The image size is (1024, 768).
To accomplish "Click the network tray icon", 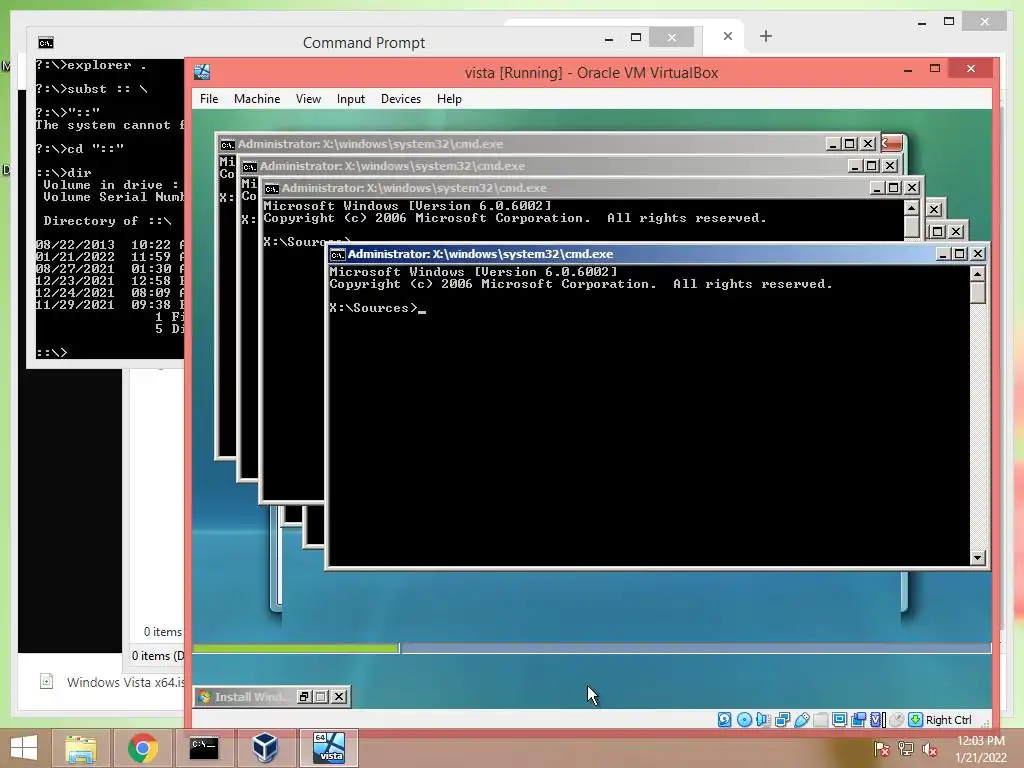I will [x=906, y=749].
